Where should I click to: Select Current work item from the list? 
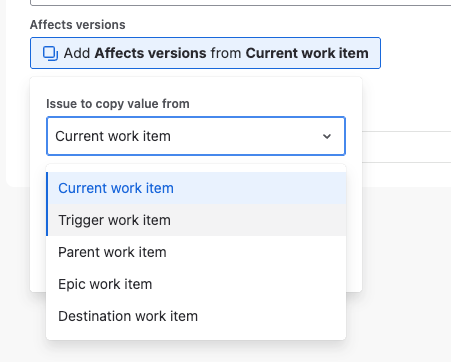[x=196, y=188]
